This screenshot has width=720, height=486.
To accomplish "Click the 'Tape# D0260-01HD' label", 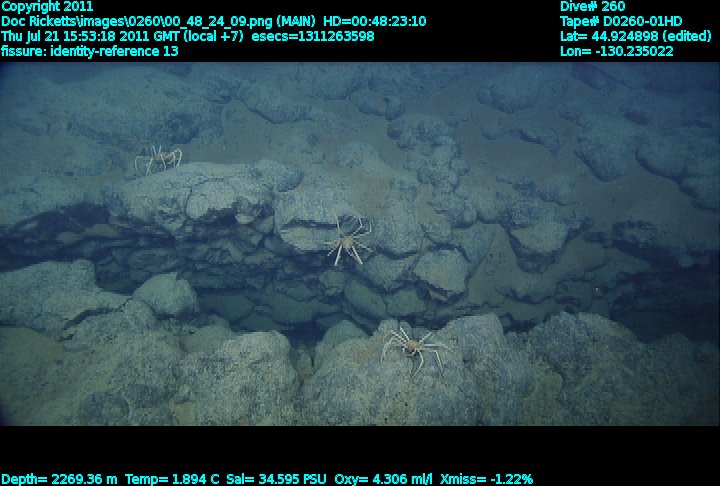I will 621,22.
